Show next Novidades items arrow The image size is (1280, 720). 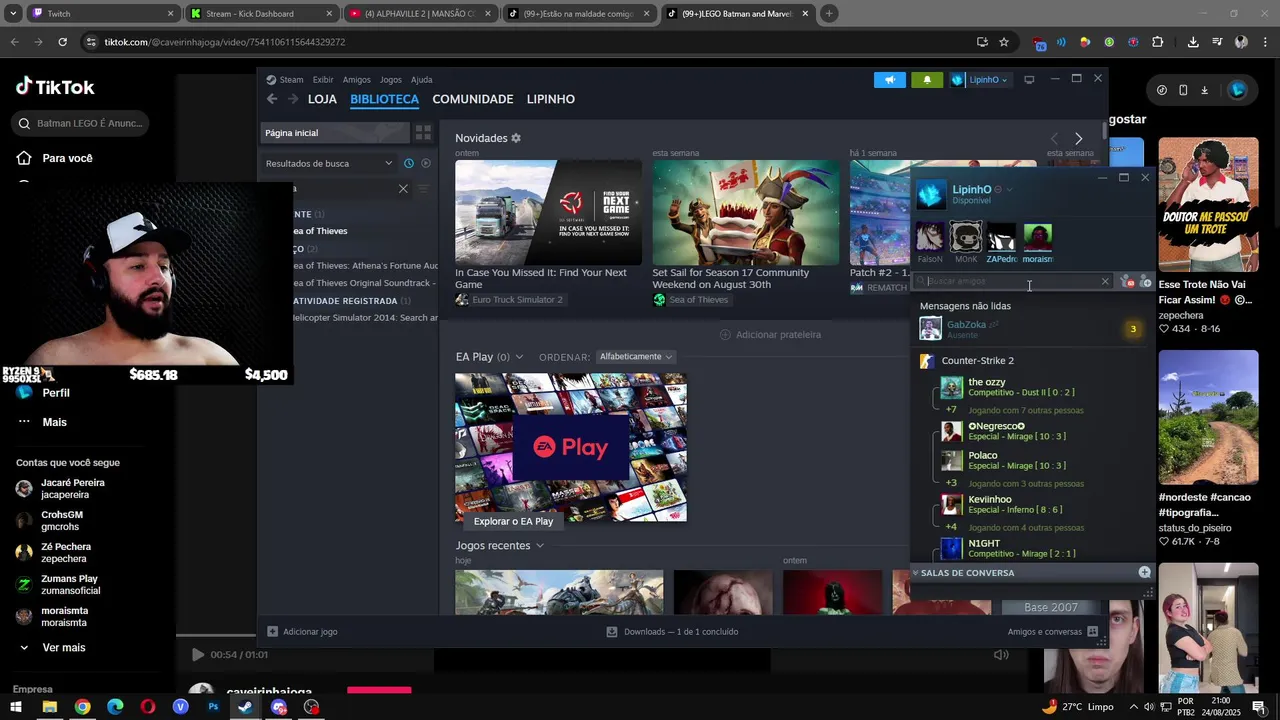1078,138
